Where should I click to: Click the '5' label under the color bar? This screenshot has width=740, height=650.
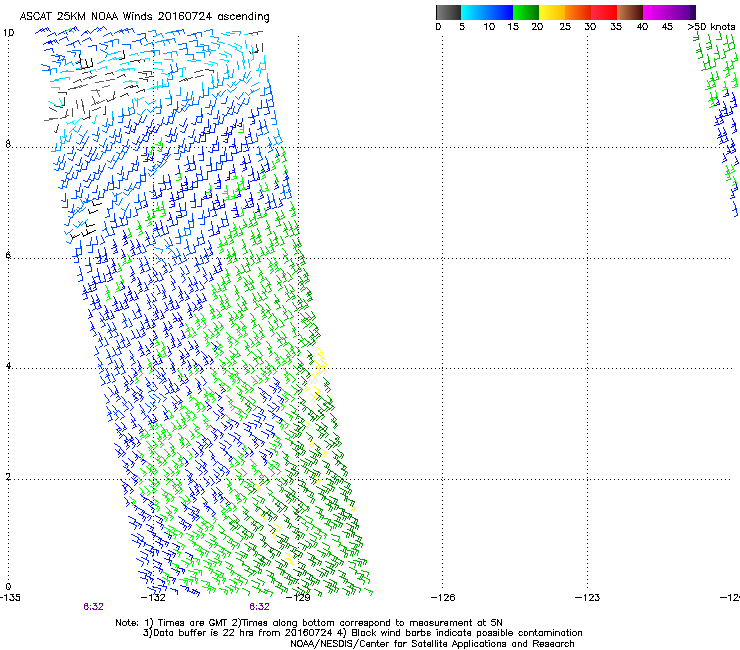pos(462,27)
